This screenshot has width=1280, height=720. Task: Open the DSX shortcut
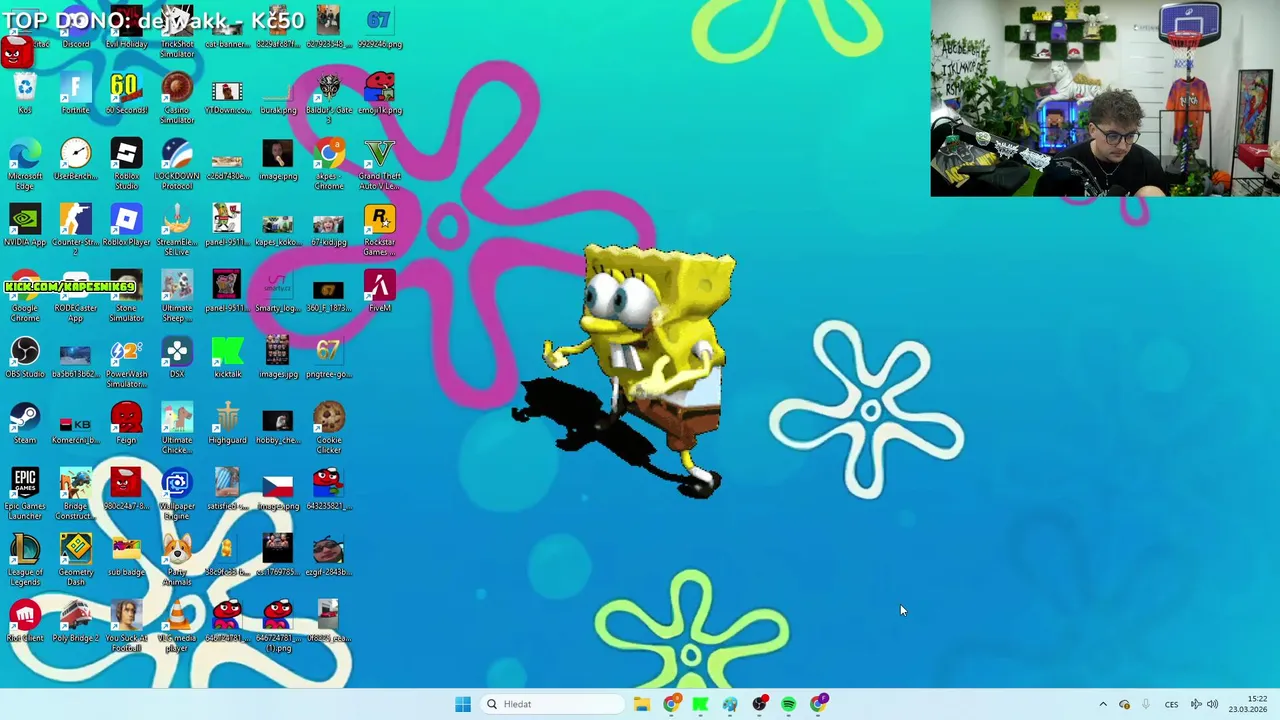point(177,358)
